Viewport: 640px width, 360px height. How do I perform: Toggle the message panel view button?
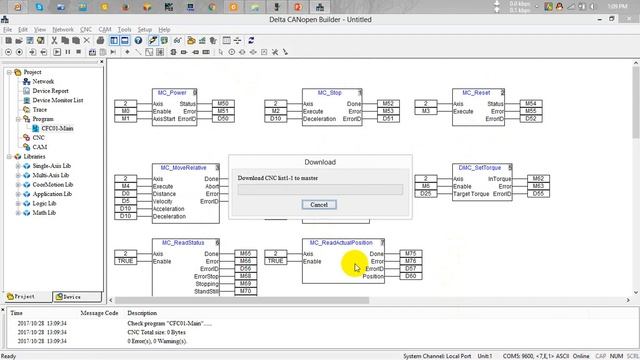coord(124,40)
